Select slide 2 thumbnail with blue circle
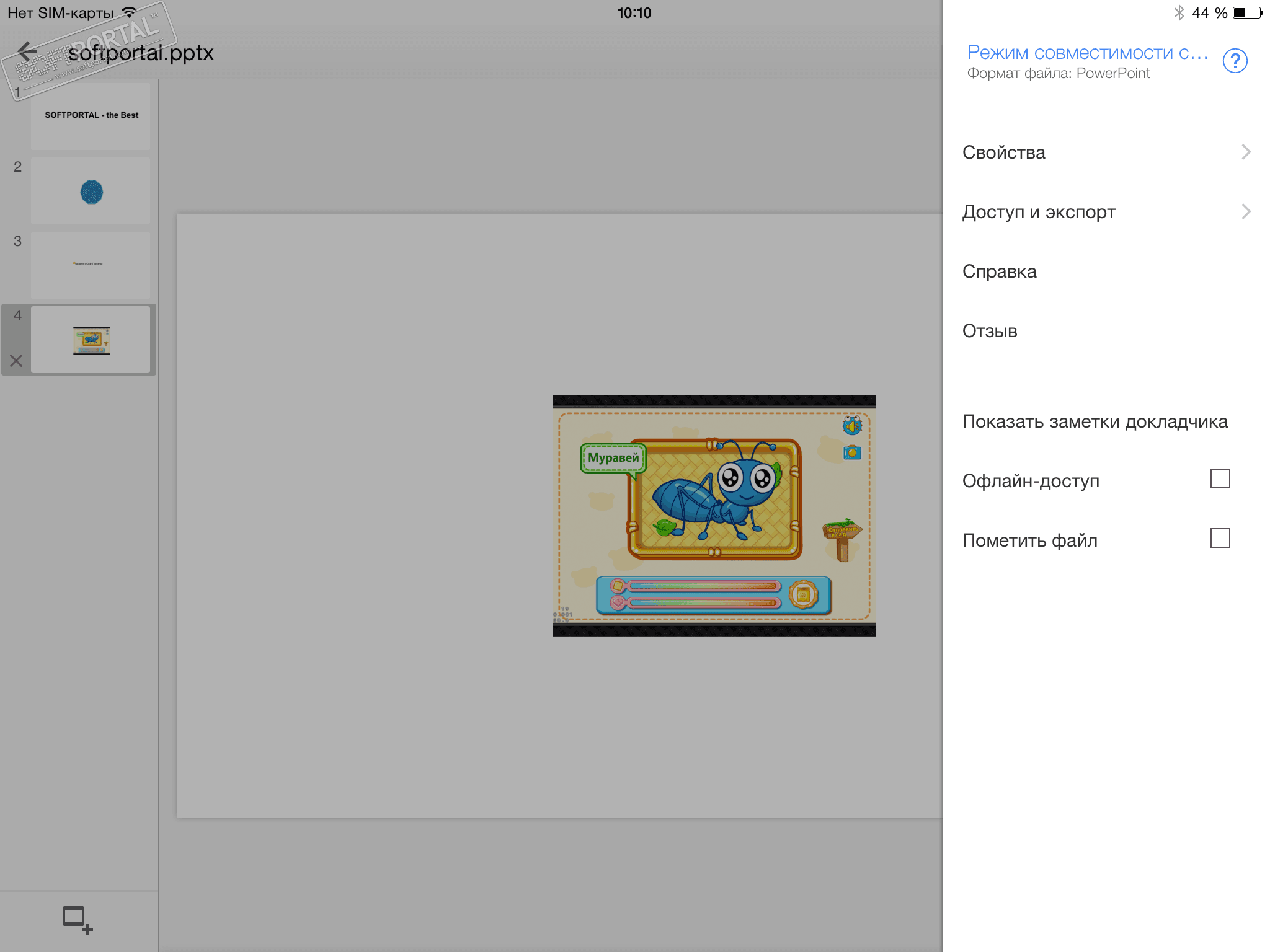 (91, 191)
